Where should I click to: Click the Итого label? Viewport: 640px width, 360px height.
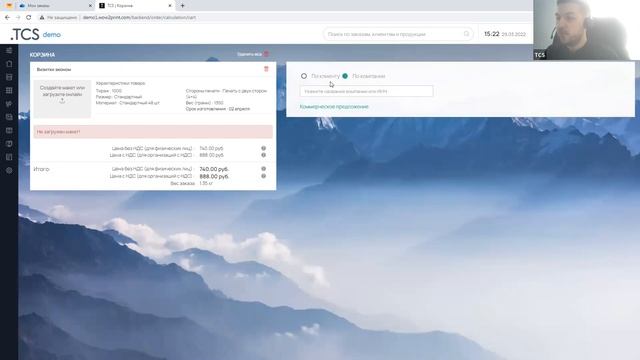tap(42, 169)
